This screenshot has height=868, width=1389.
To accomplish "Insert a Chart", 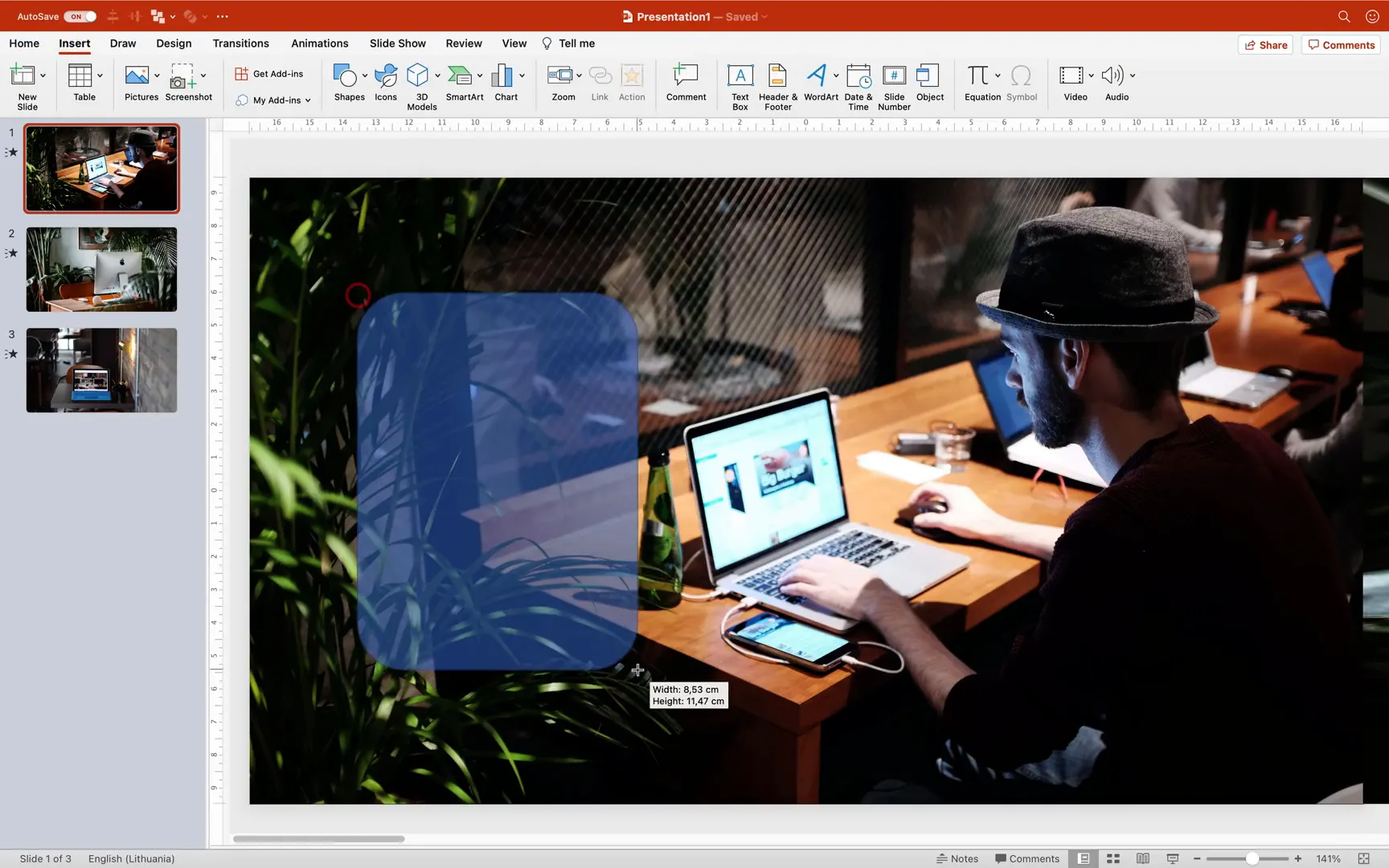I will (x=505, y=84).
